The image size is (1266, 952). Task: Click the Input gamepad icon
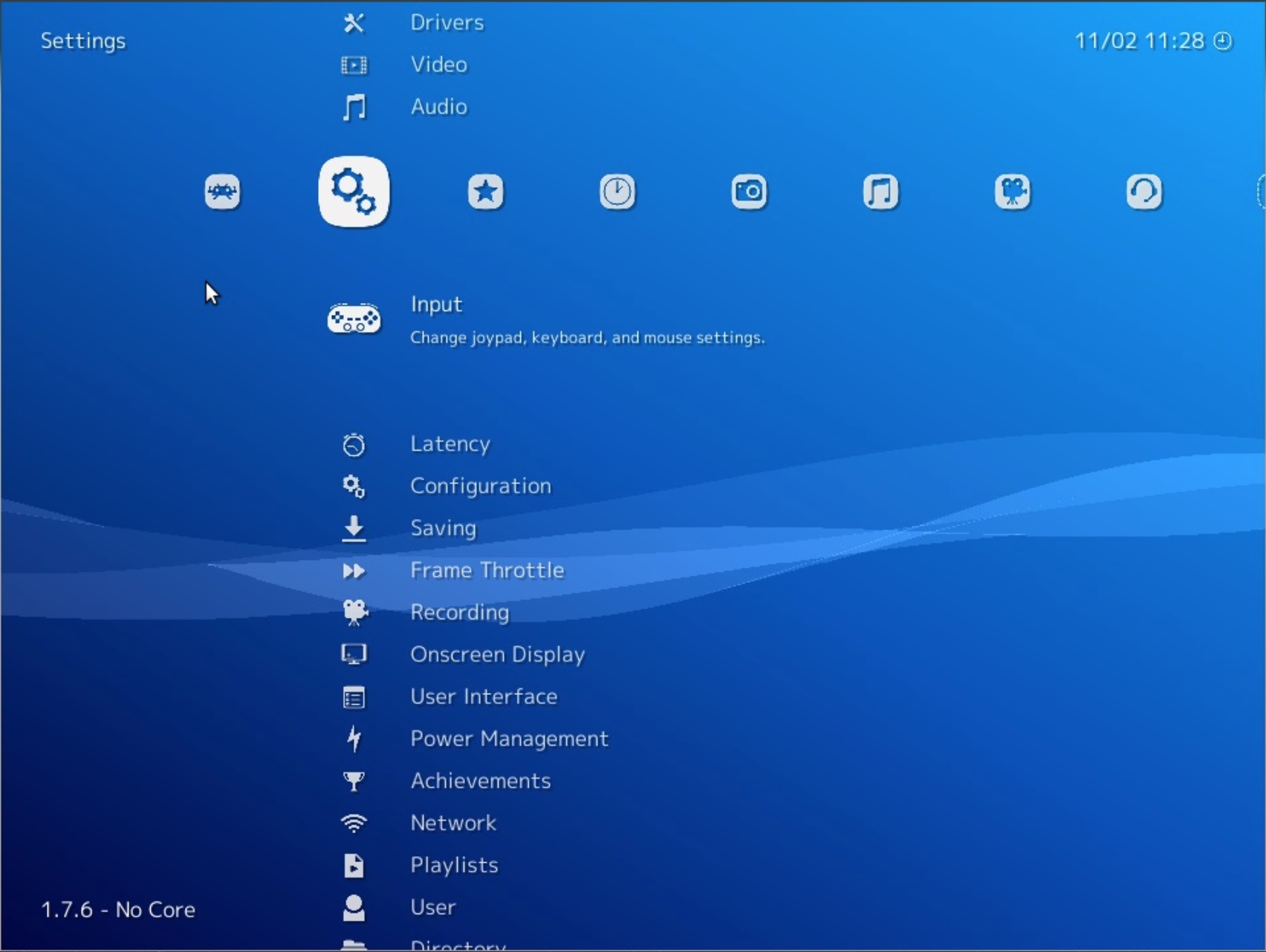pos(354,319)
